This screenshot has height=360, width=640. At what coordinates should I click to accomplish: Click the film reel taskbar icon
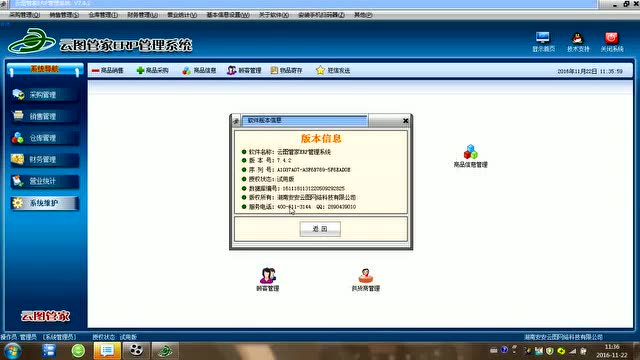136,351
